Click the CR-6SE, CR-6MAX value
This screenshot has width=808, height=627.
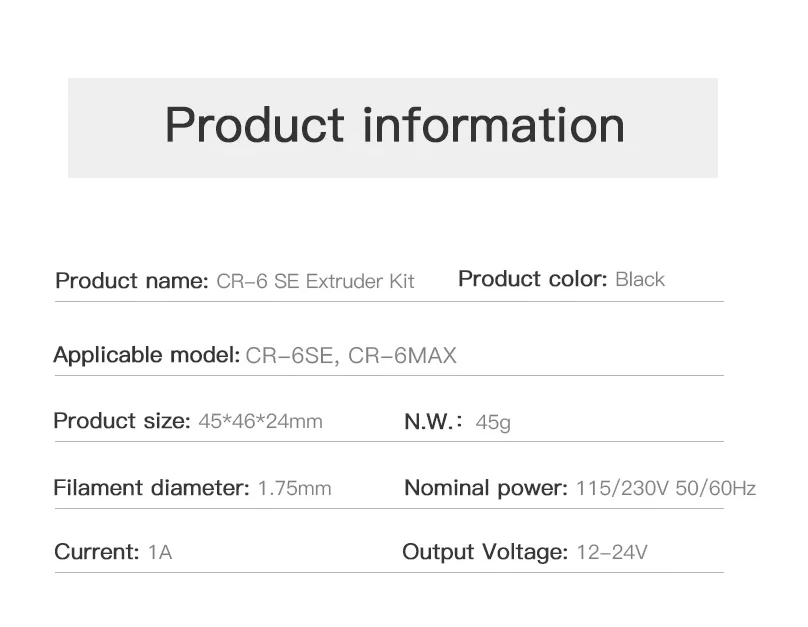pyautogui.click(x=351, y=356)
